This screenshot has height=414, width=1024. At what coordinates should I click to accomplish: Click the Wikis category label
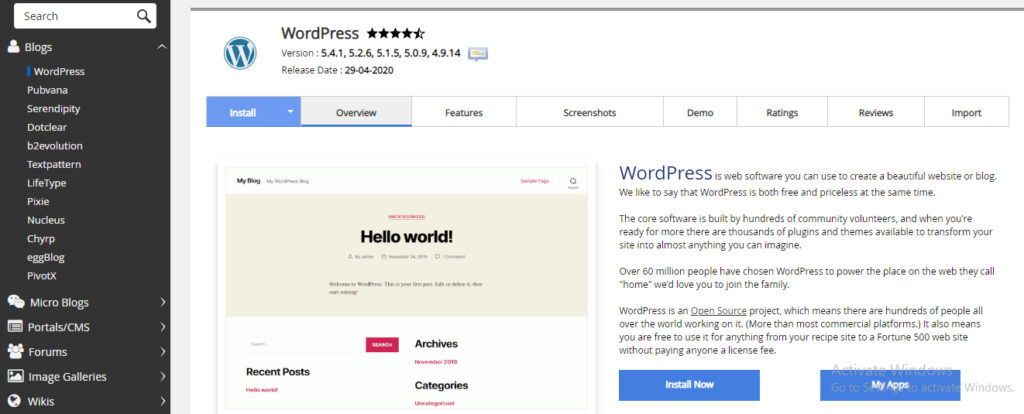(x=40, y=402)
